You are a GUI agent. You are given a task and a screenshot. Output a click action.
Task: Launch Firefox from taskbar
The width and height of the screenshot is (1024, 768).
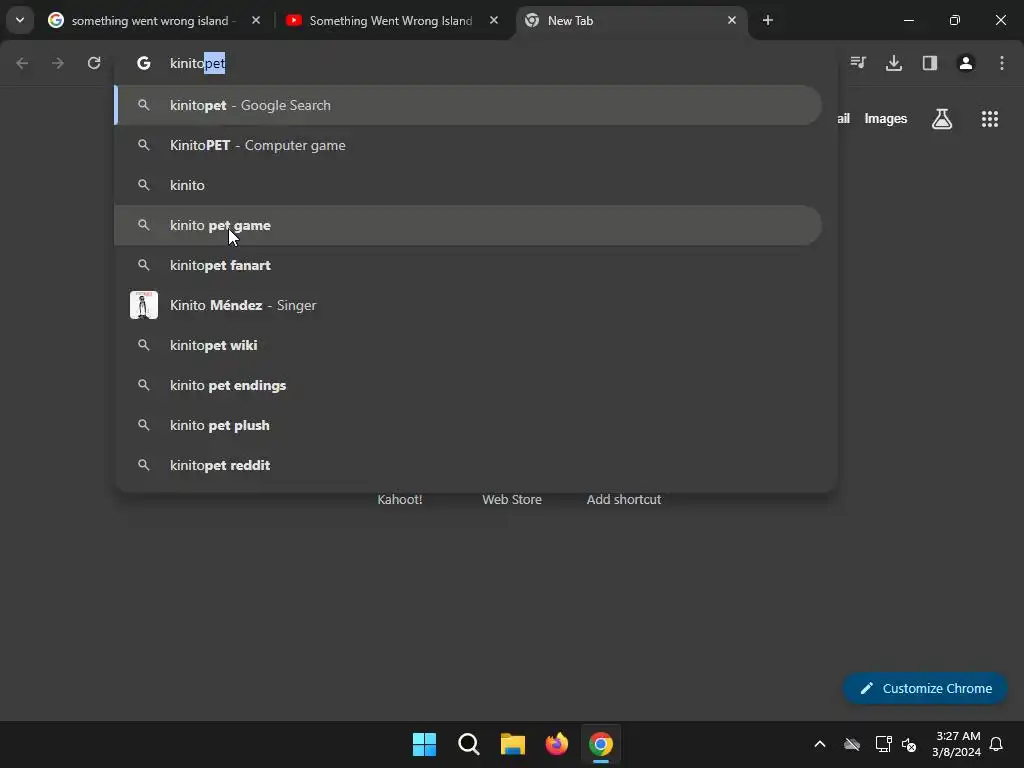tap(557, 744)
